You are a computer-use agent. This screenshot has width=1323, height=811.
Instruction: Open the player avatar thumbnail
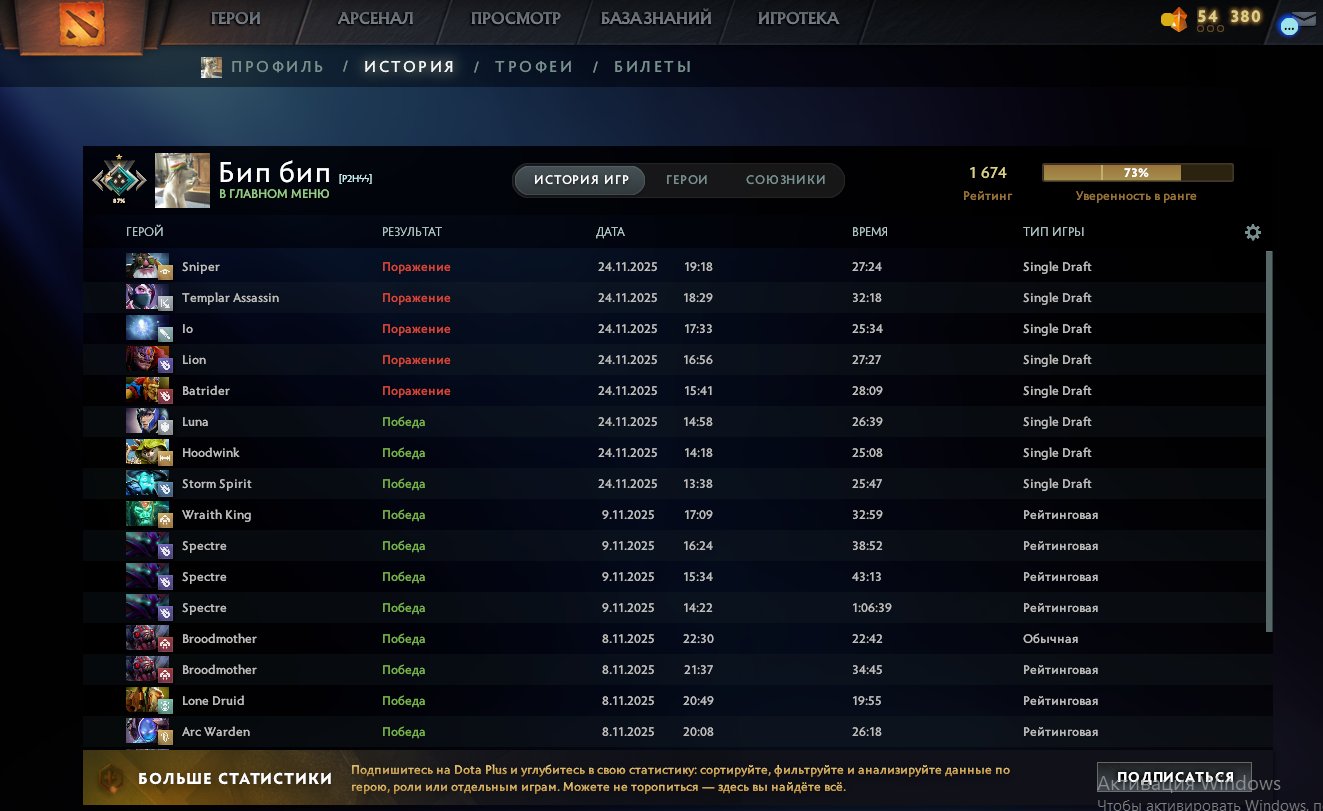pyautogui.click(x=182, y=180)
